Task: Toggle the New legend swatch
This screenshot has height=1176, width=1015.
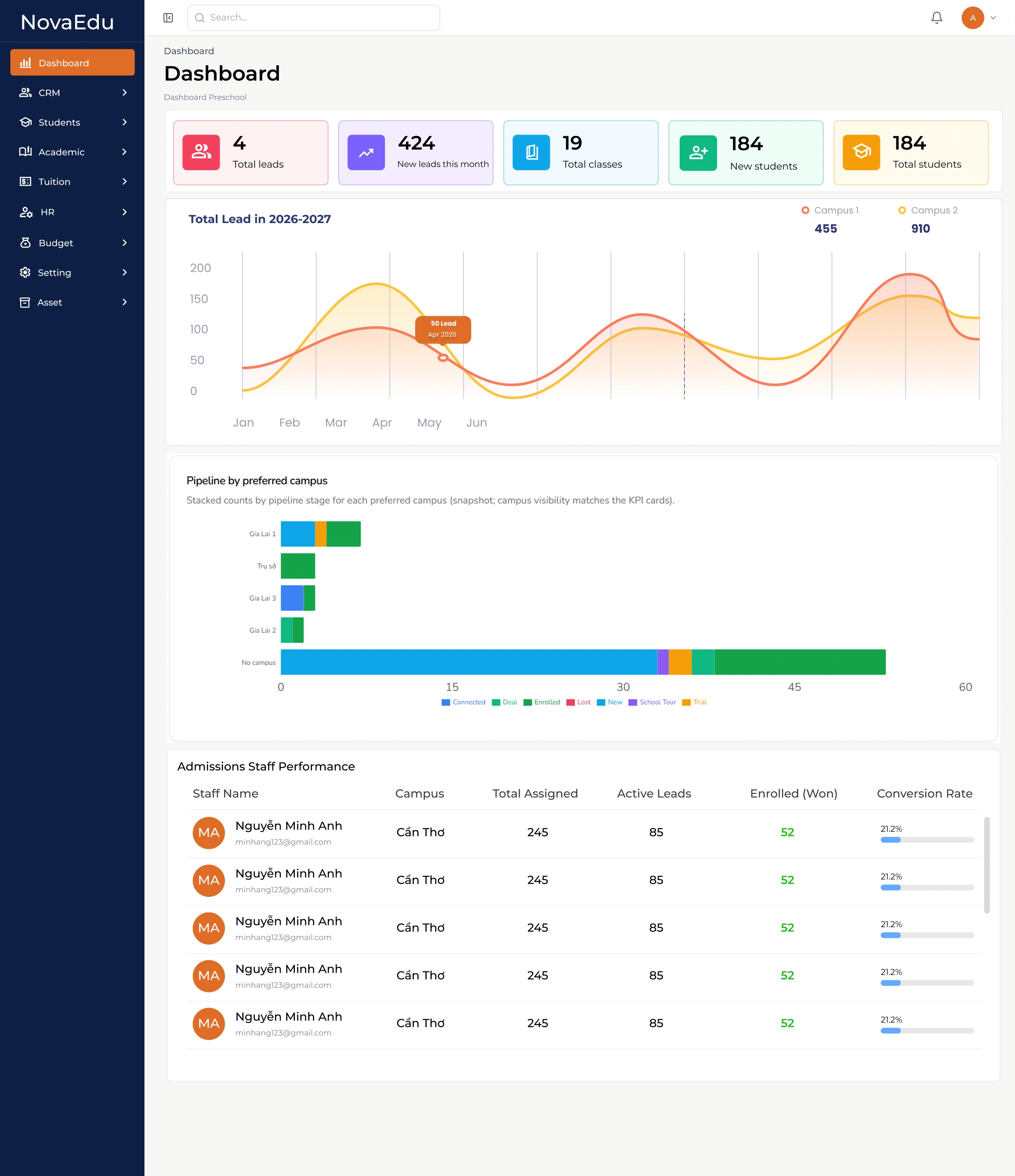Action: (601, 702)
